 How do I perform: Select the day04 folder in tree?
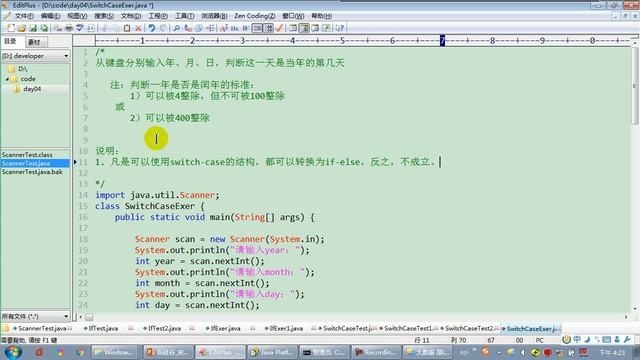click(x=32, y=89)
